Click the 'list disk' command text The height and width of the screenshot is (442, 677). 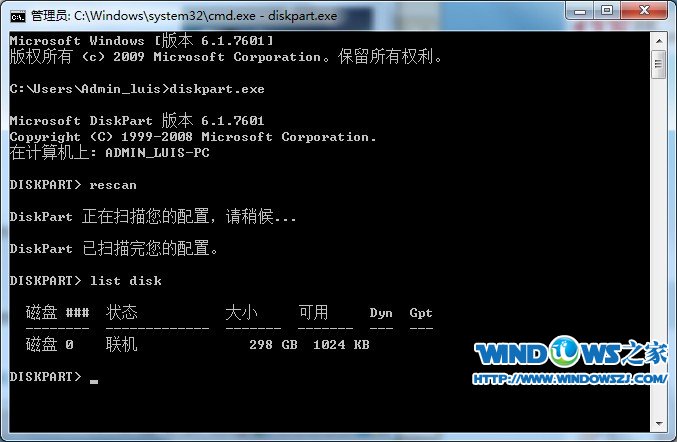(x=126, y=281)
